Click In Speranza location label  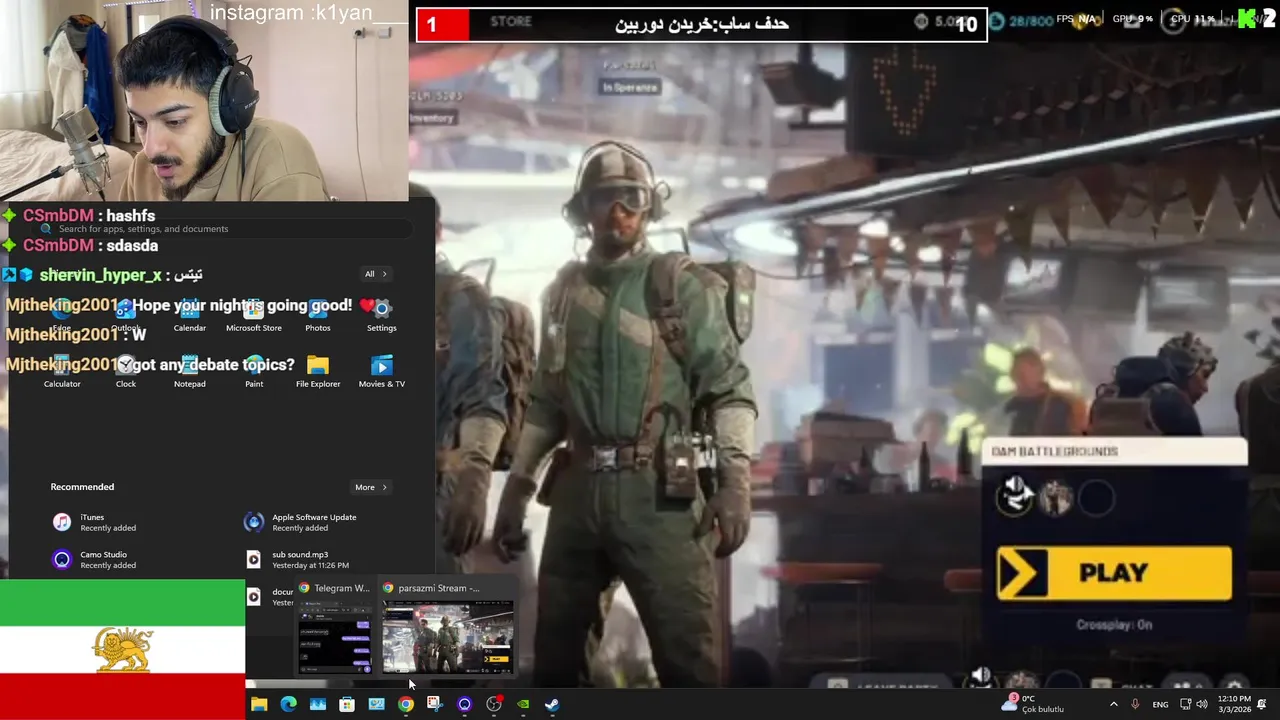[630, 88]
